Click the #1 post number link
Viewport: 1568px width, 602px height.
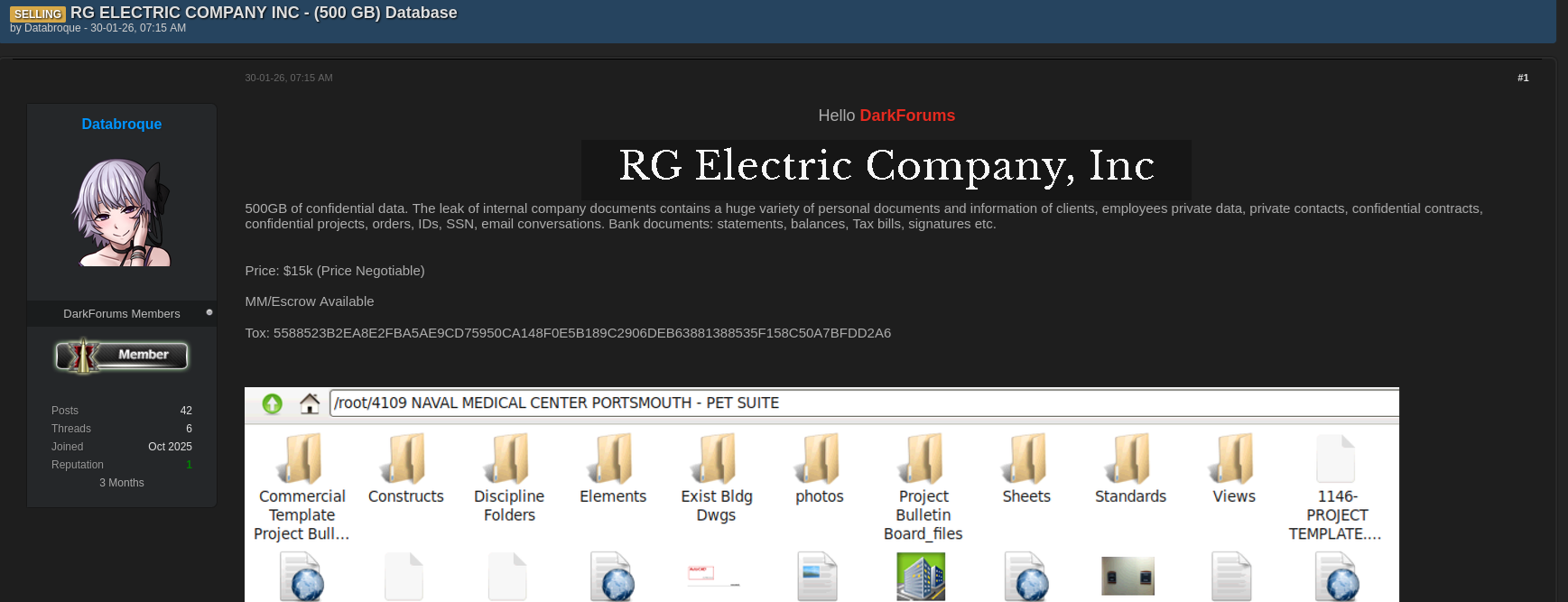click(x=1523, y=78)
